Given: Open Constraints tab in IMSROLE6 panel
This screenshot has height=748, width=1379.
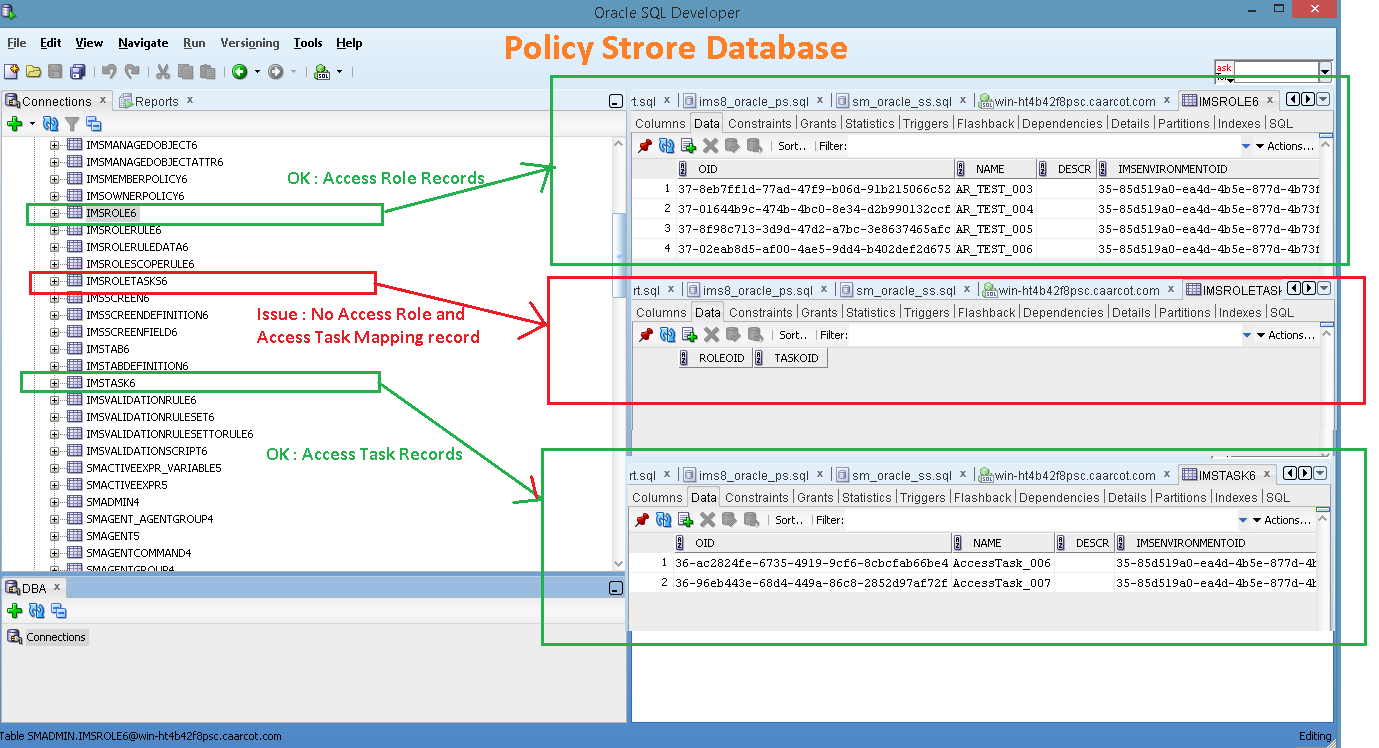Looking at the screenshot, I should (760, 123).
